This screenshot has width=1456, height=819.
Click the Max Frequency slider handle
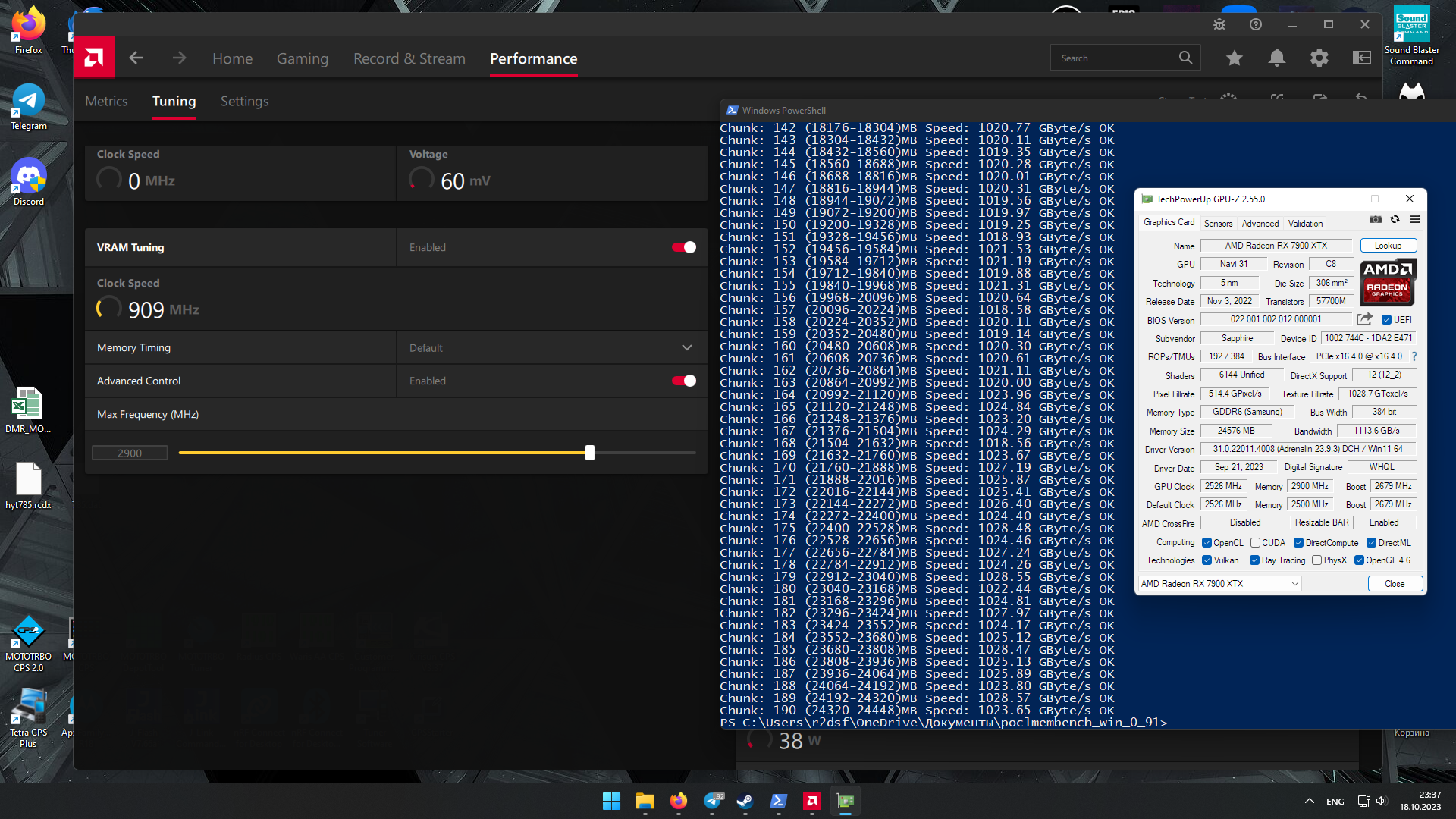[590, 453]
